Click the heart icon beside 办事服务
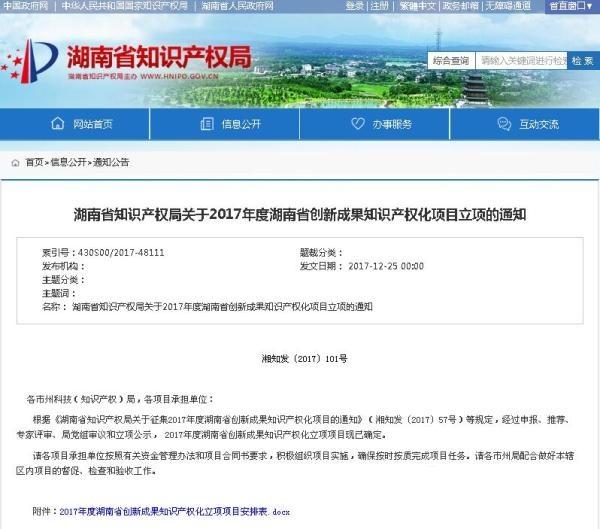Viewport: 600px width, 529px height. [x=358, y=124]
